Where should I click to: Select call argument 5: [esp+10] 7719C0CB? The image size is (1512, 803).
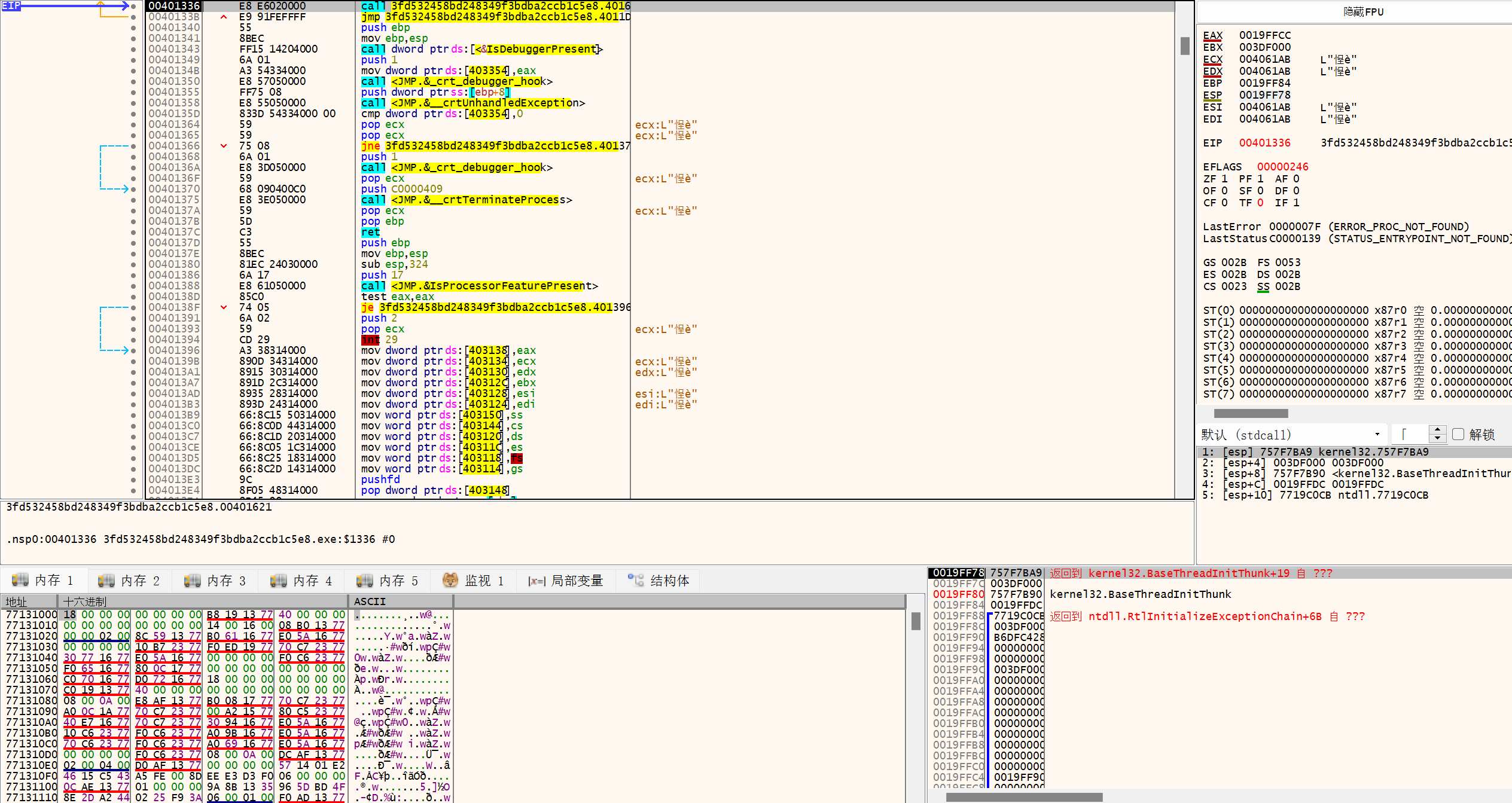point(1354,495)
